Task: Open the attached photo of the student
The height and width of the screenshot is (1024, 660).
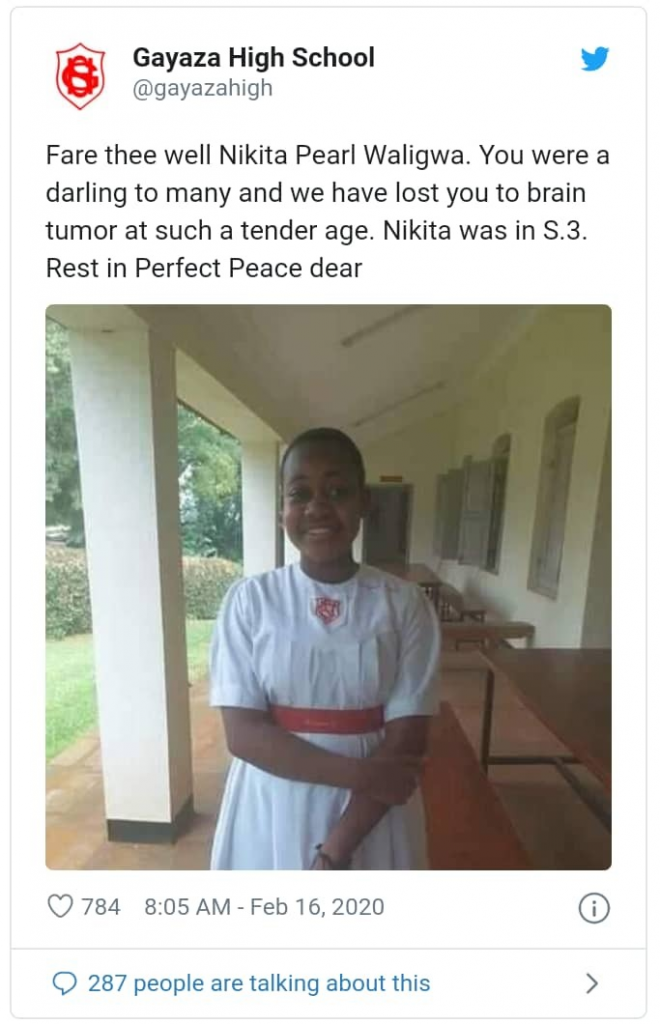Action: click(x=328, y=586)
